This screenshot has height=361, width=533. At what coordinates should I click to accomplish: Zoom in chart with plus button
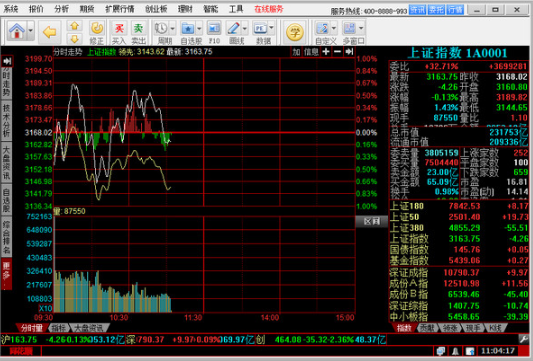(326, 52)
